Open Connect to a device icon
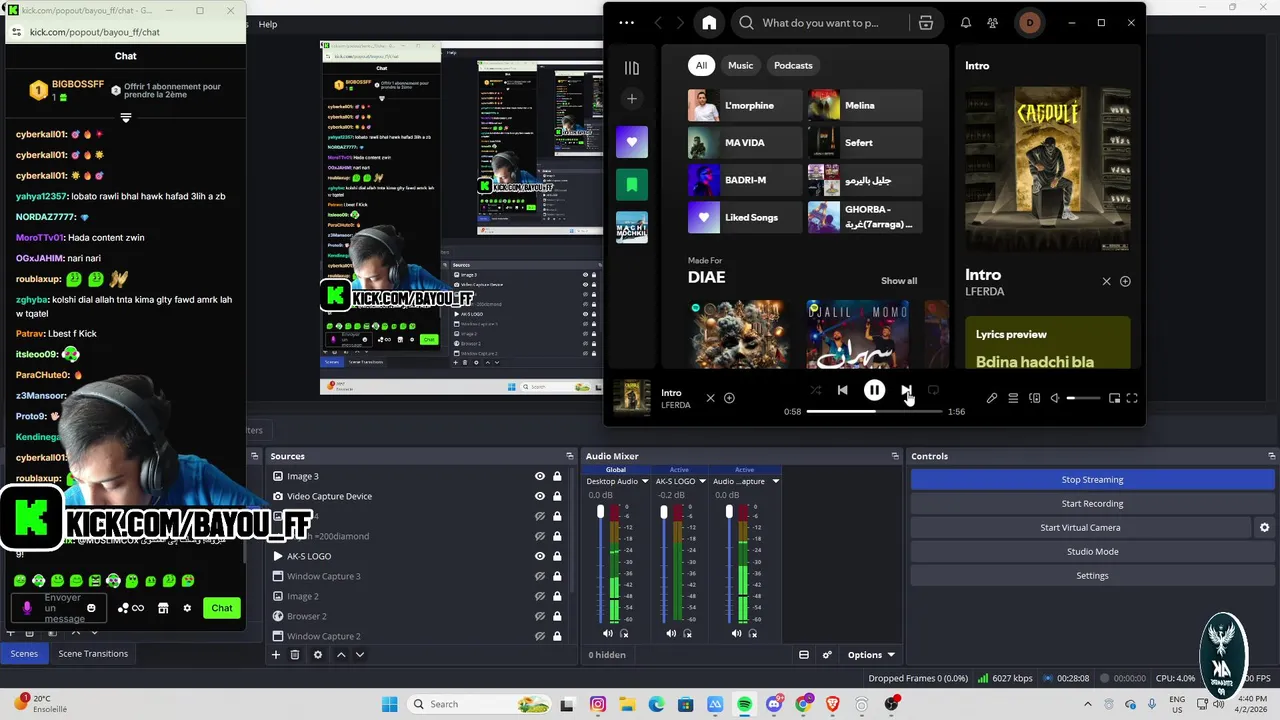1280x720 pixels. click(x=1034, y=398)
